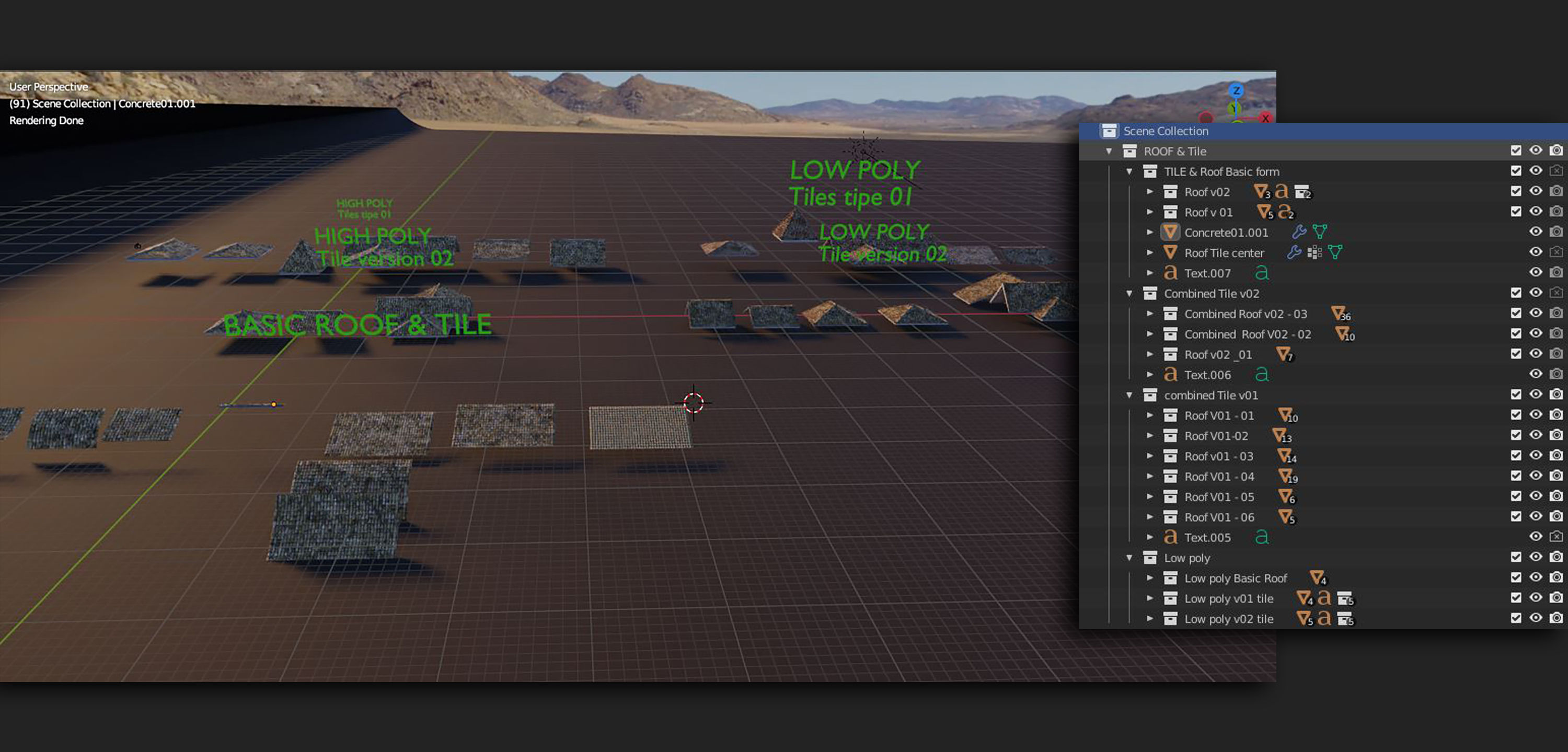Click mesh icon of Concrete01.001

(x=1170, y=232)
